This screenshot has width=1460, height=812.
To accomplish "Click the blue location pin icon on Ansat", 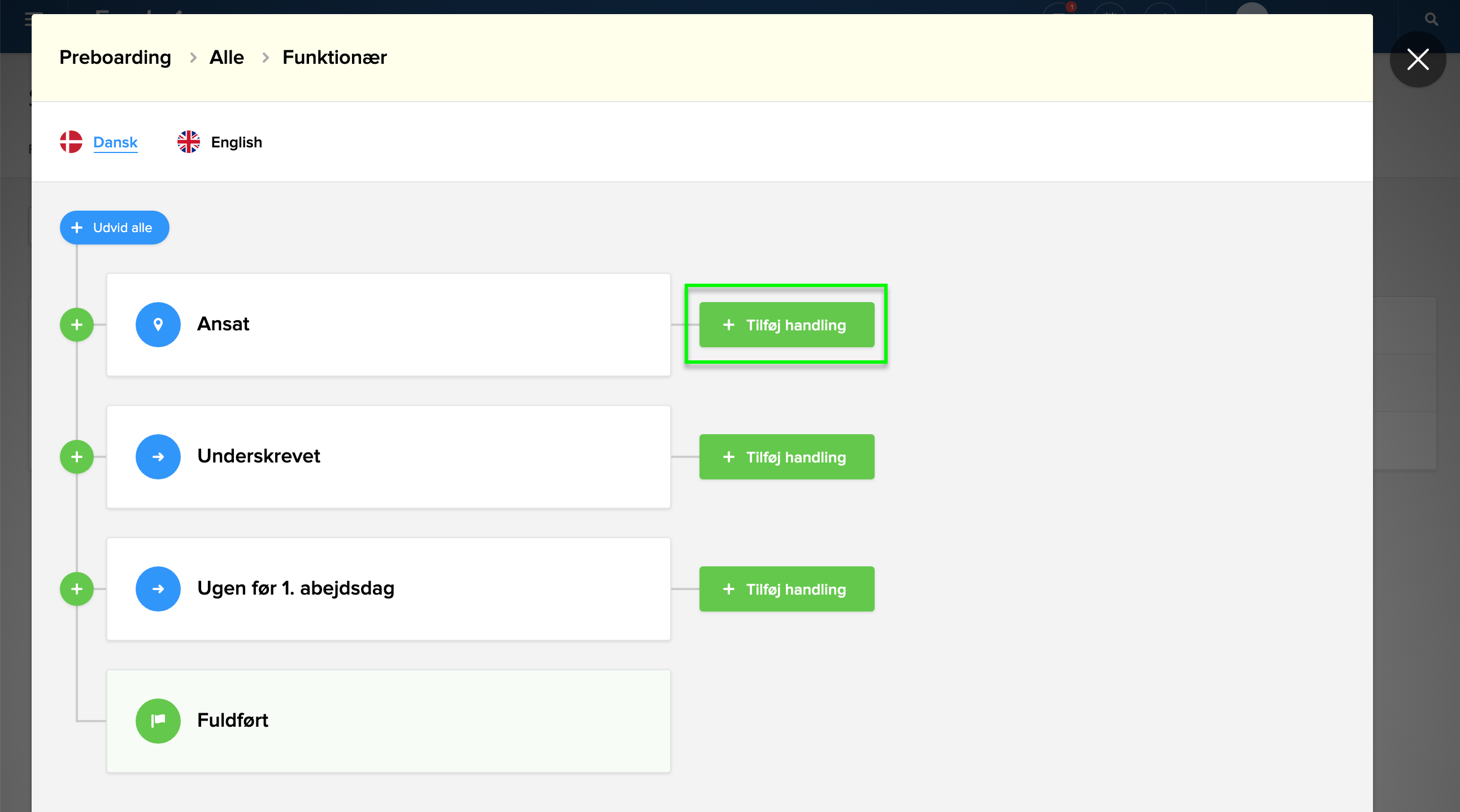I will [x=158, y=325].
